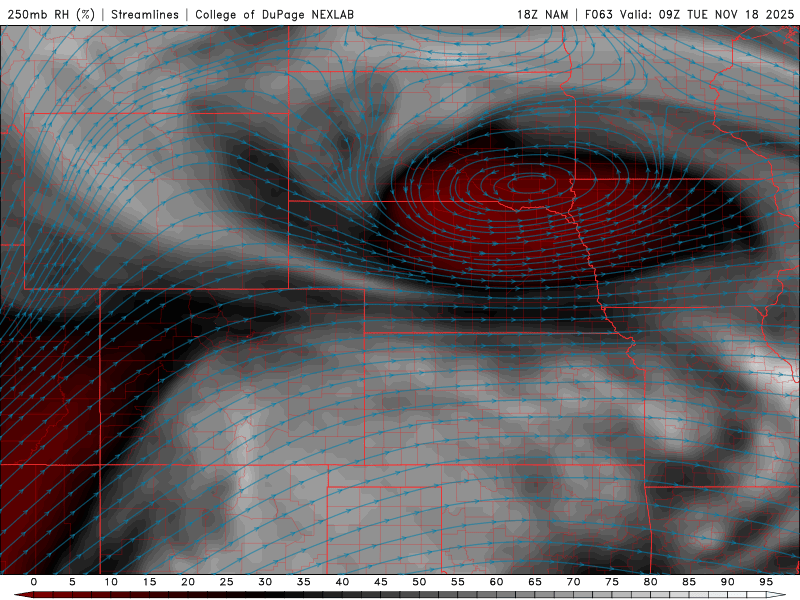Click the 10 label on the legend
The height and width of the screenshot is (600, 800).
[111, 582]
